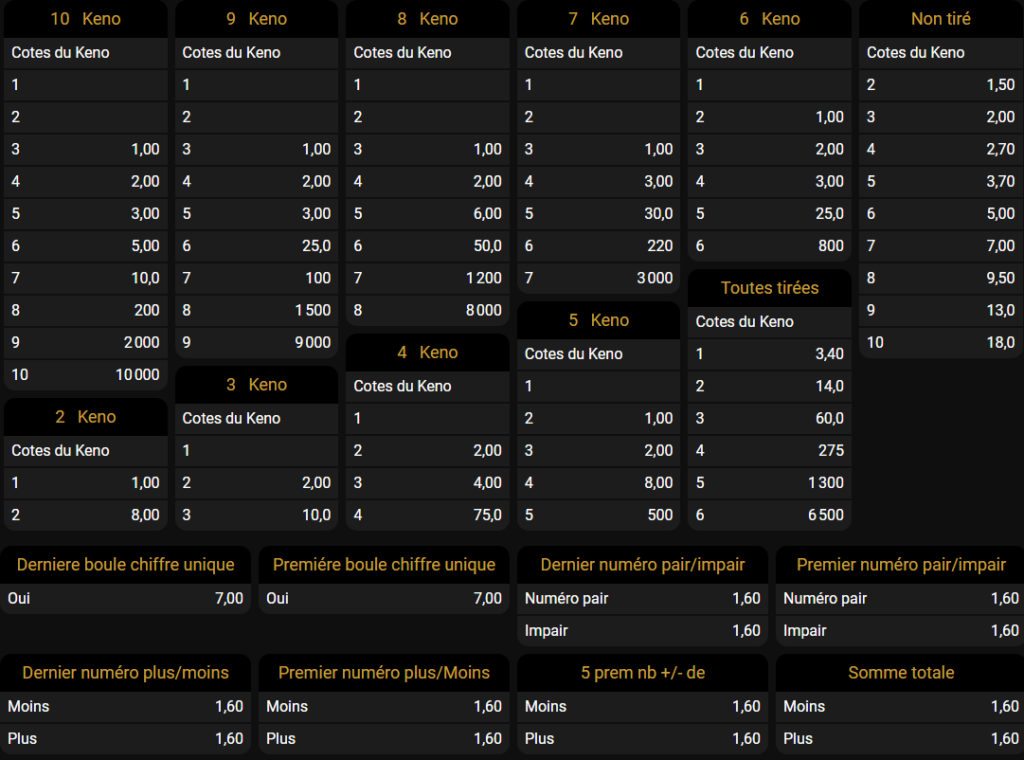Pick Moins under 5 prem nb +/- de
Image resolution: width=1024 pixels, height=760 pixels.
coord(642,707)
